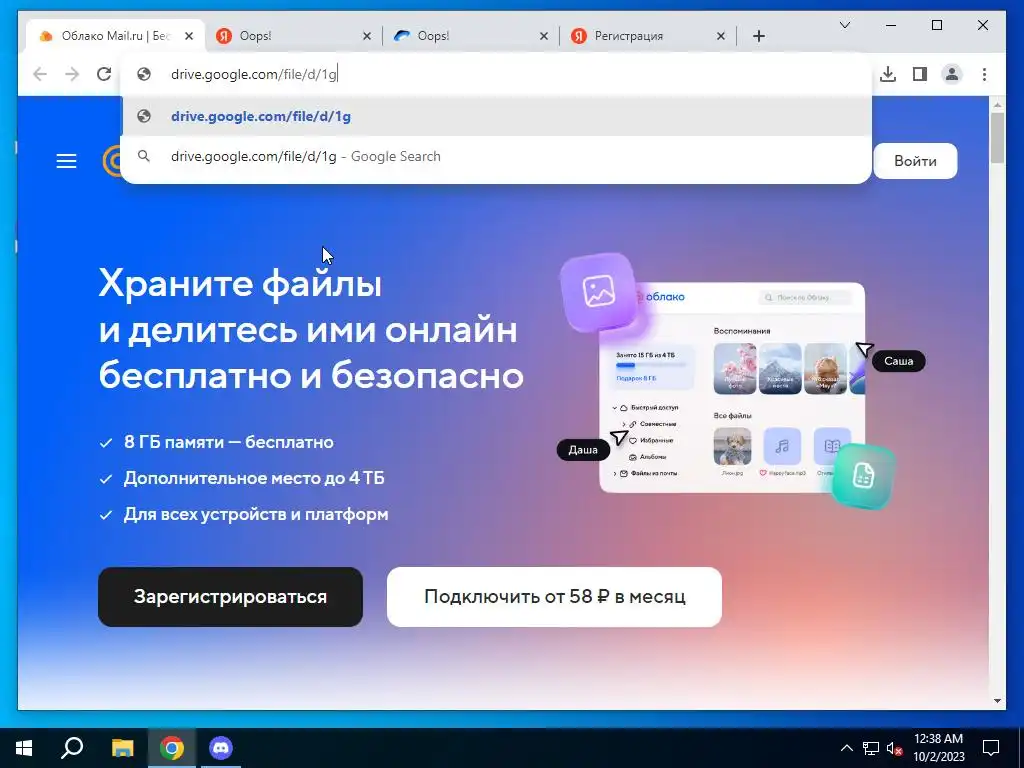This screenshot has height=768, width=1024.
Task: Go back using the browser back arrow
Action: (x=40, y=74)
